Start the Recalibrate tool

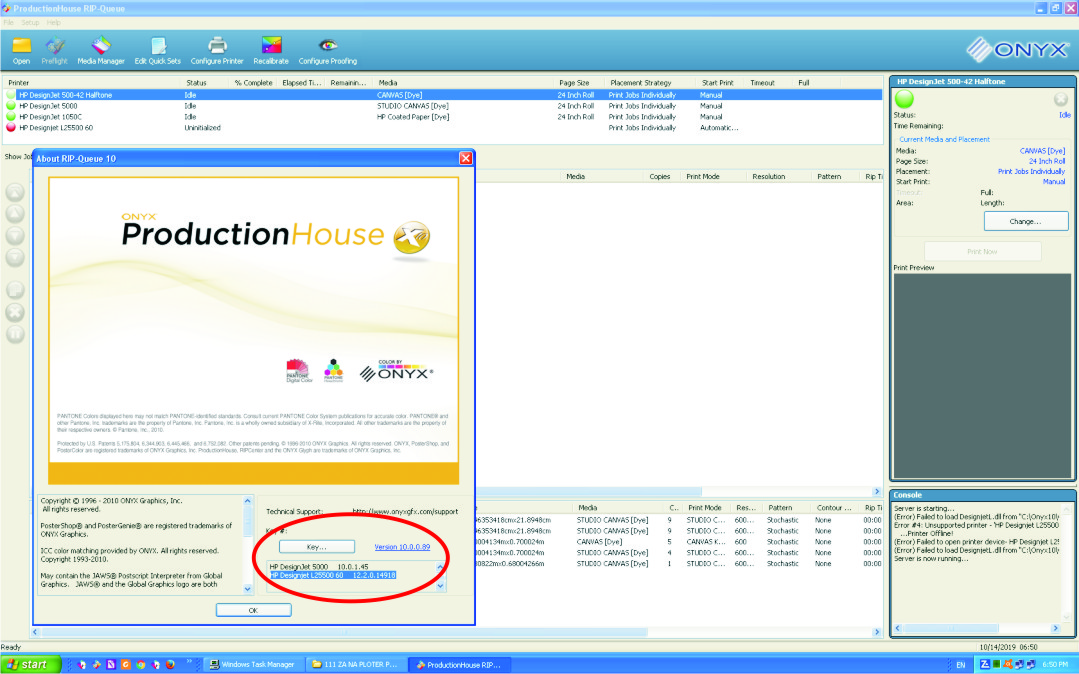(x=271, y=50)
